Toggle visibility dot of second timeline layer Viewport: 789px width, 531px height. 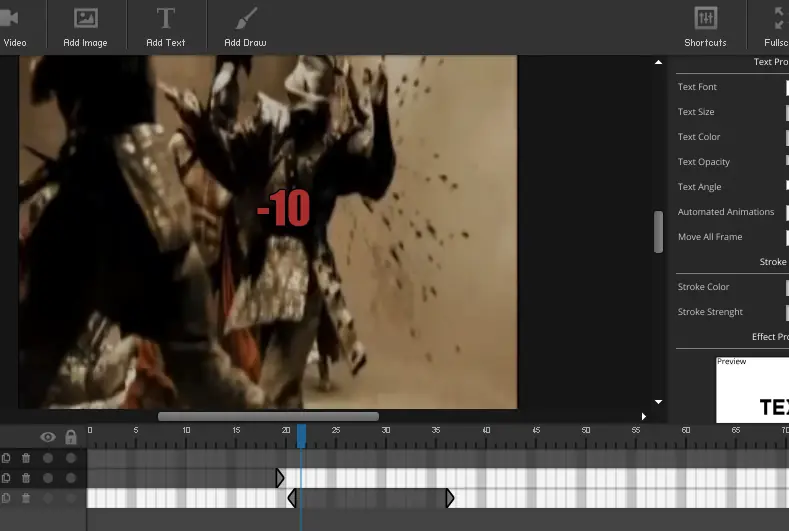pyautogui.click(x=48, y=478)
